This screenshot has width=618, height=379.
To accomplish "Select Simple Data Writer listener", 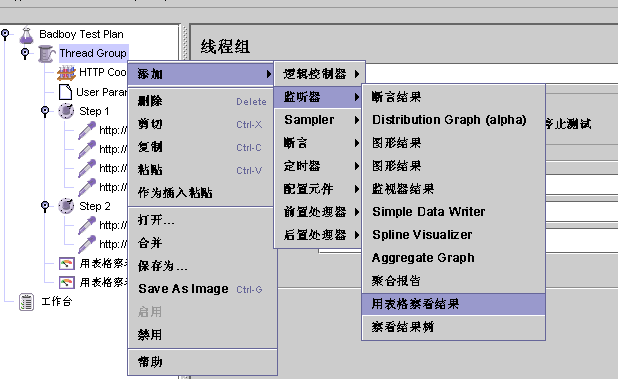I will pyautogui.click(x=453, y=212).
